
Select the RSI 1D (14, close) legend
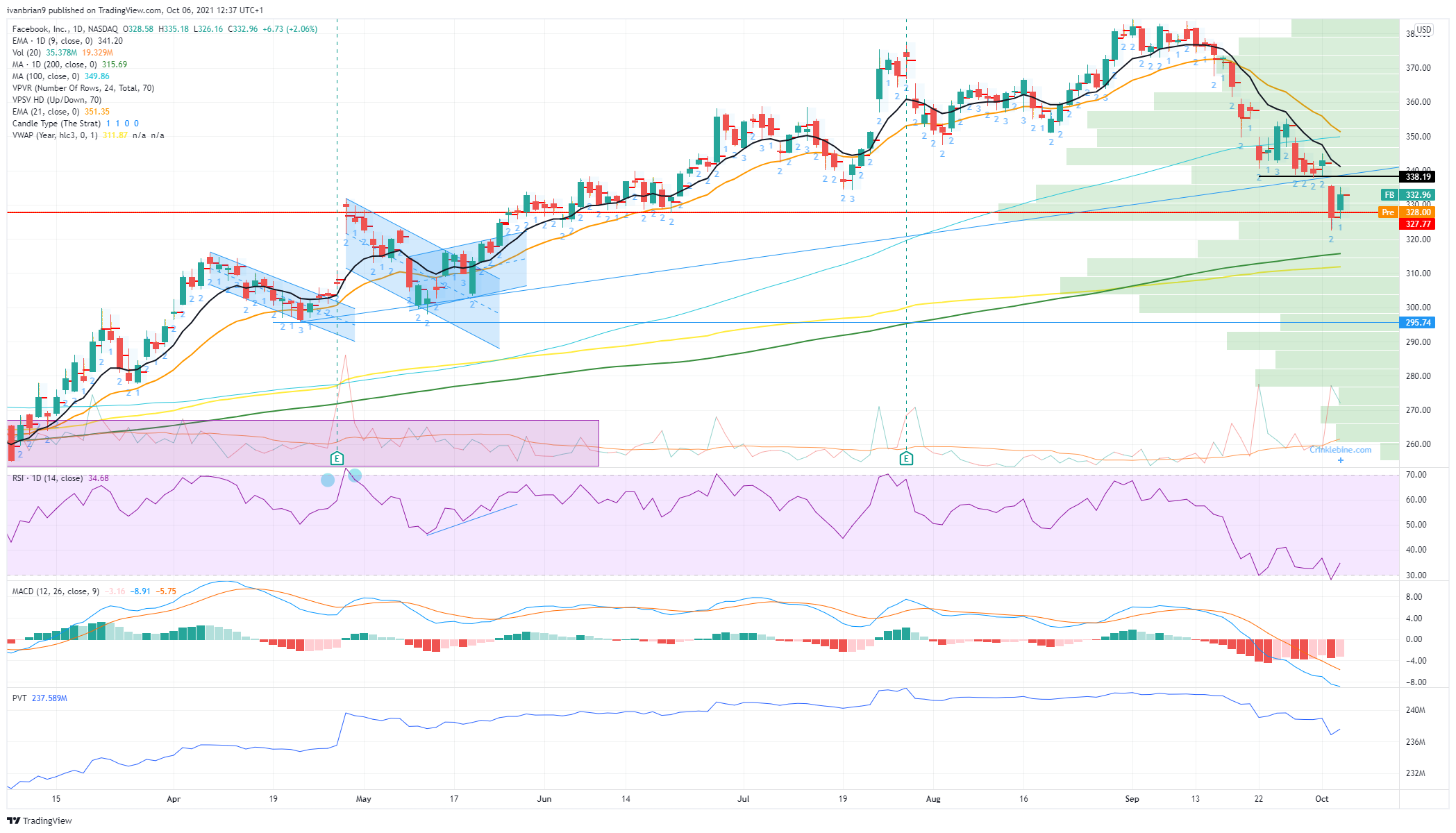47,478
